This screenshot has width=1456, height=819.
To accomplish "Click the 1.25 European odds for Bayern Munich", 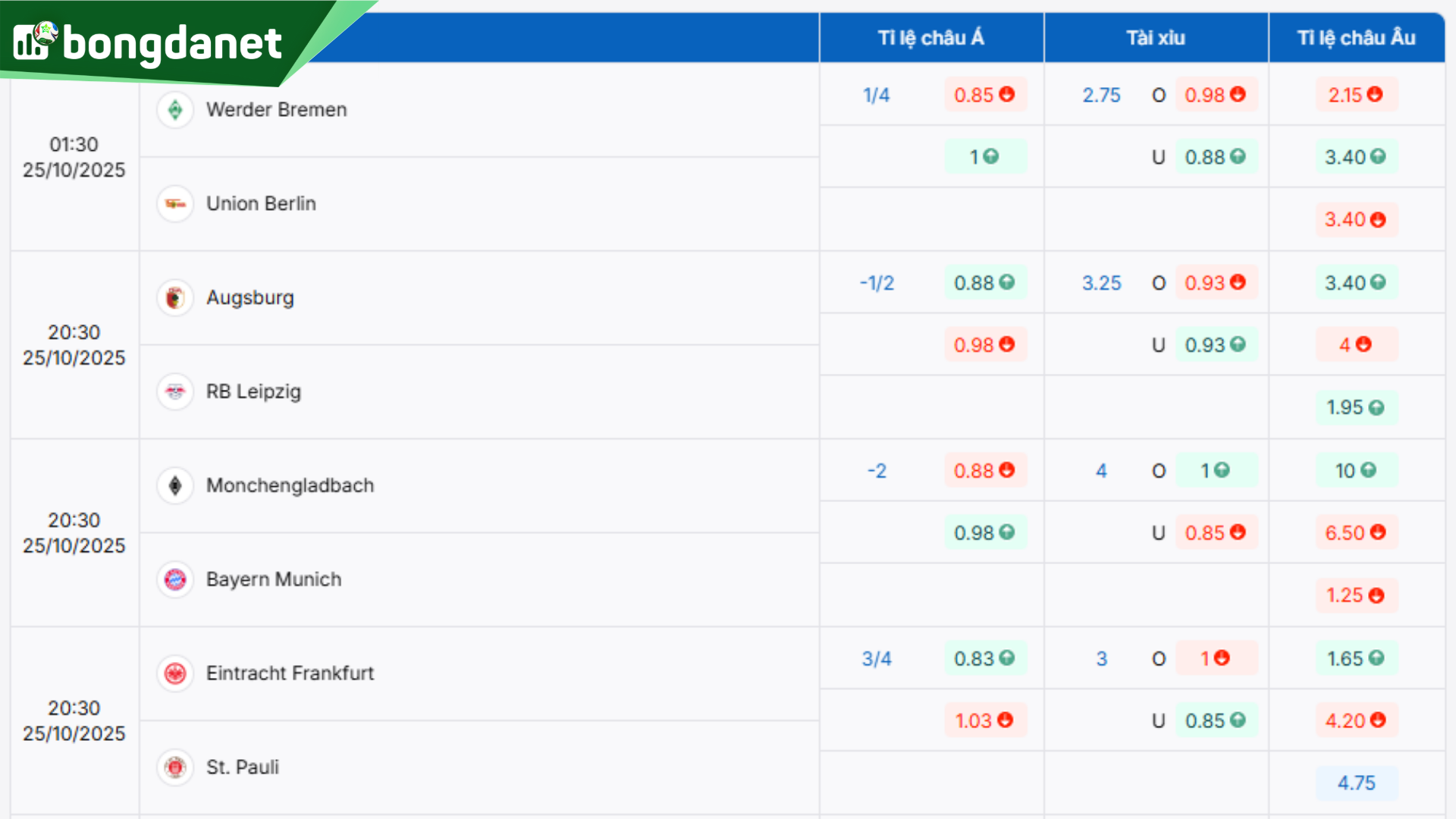I will coord(1355,595).
